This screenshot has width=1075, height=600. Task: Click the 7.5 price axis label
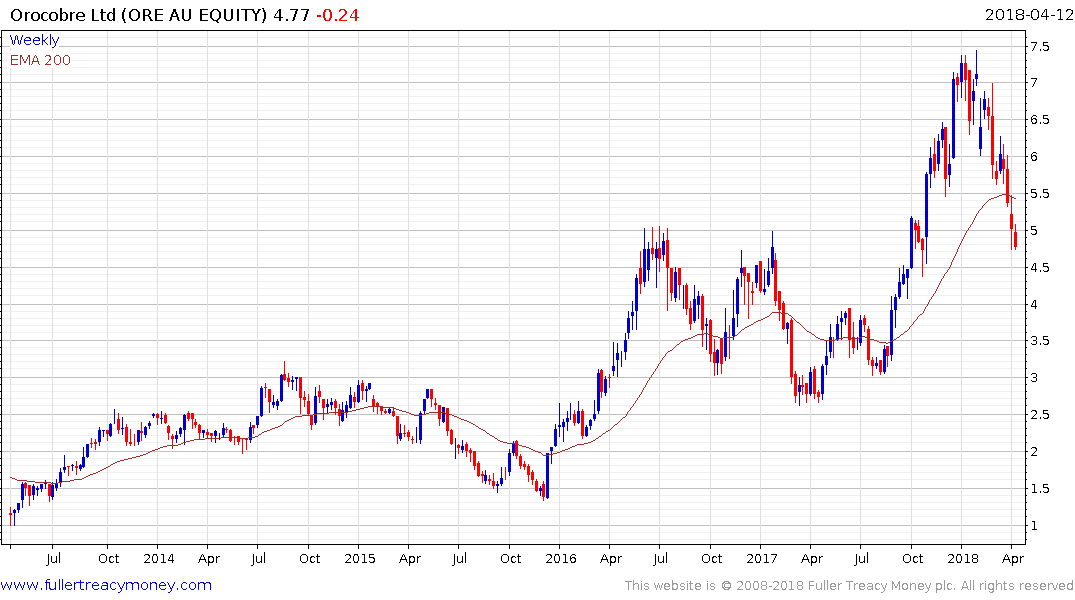[x=1039, y=47]
